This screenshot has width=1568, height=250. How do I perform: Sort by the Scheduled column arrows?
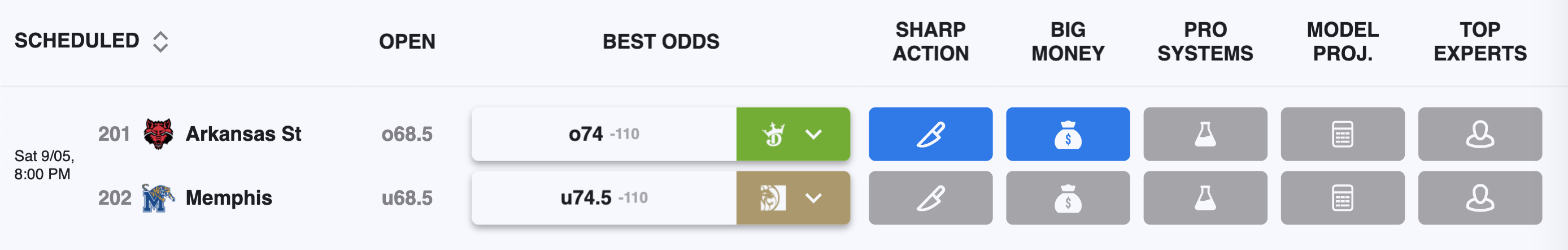[160, 41]
